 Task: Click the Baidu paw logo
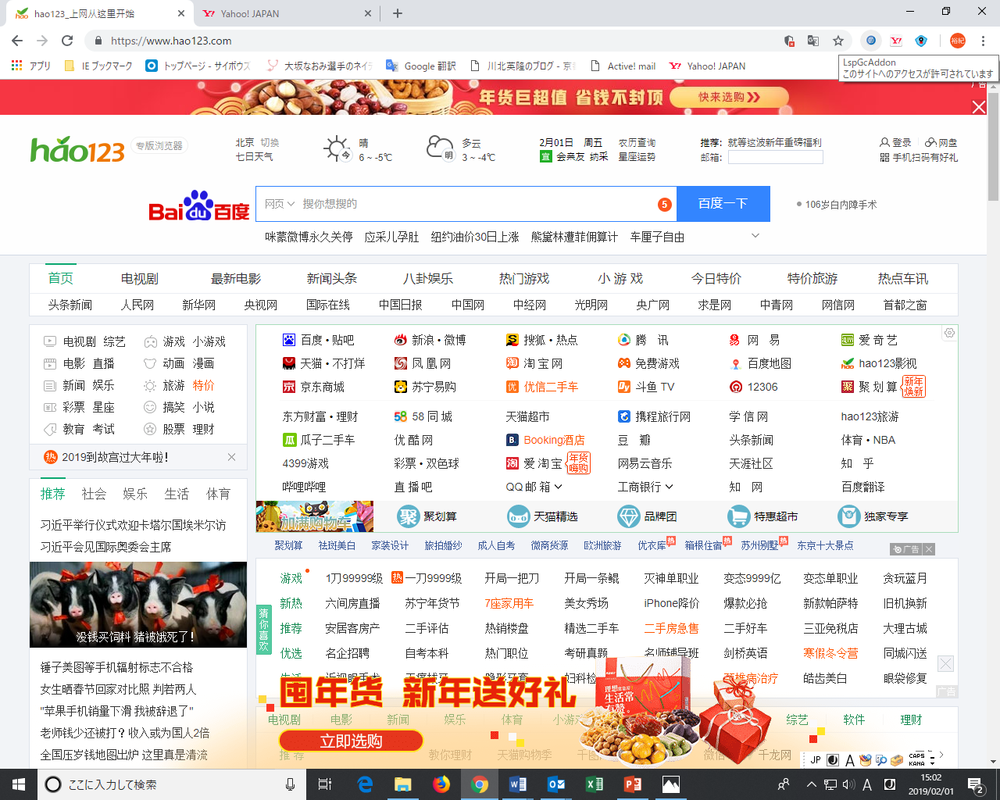click(x=198, y=205)
